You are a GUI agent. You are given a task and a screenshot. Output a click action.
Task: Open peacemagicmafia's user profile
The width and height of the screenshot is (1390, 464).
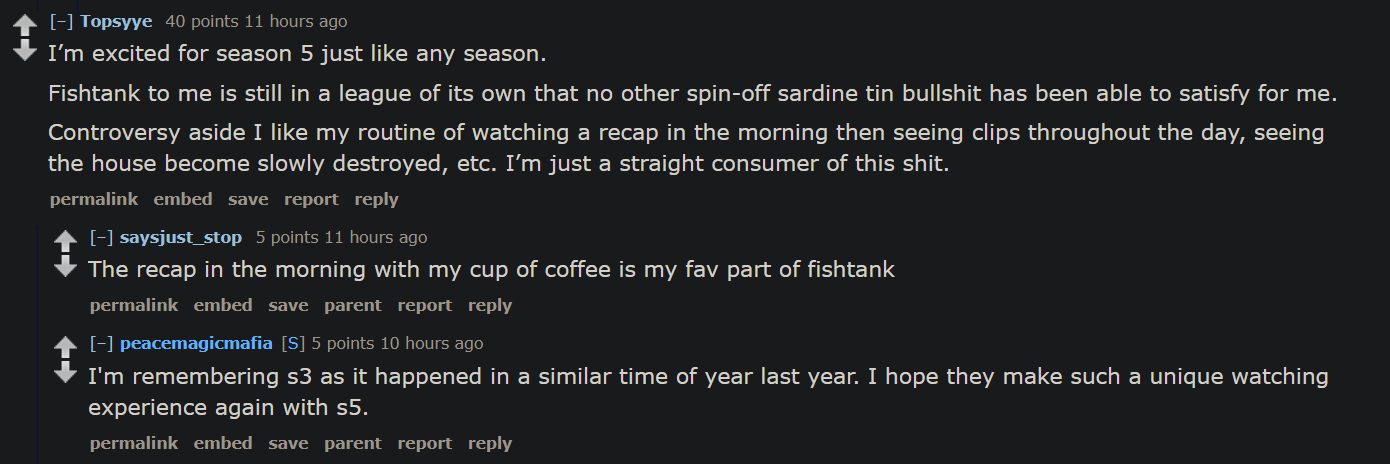click(196, 343)
